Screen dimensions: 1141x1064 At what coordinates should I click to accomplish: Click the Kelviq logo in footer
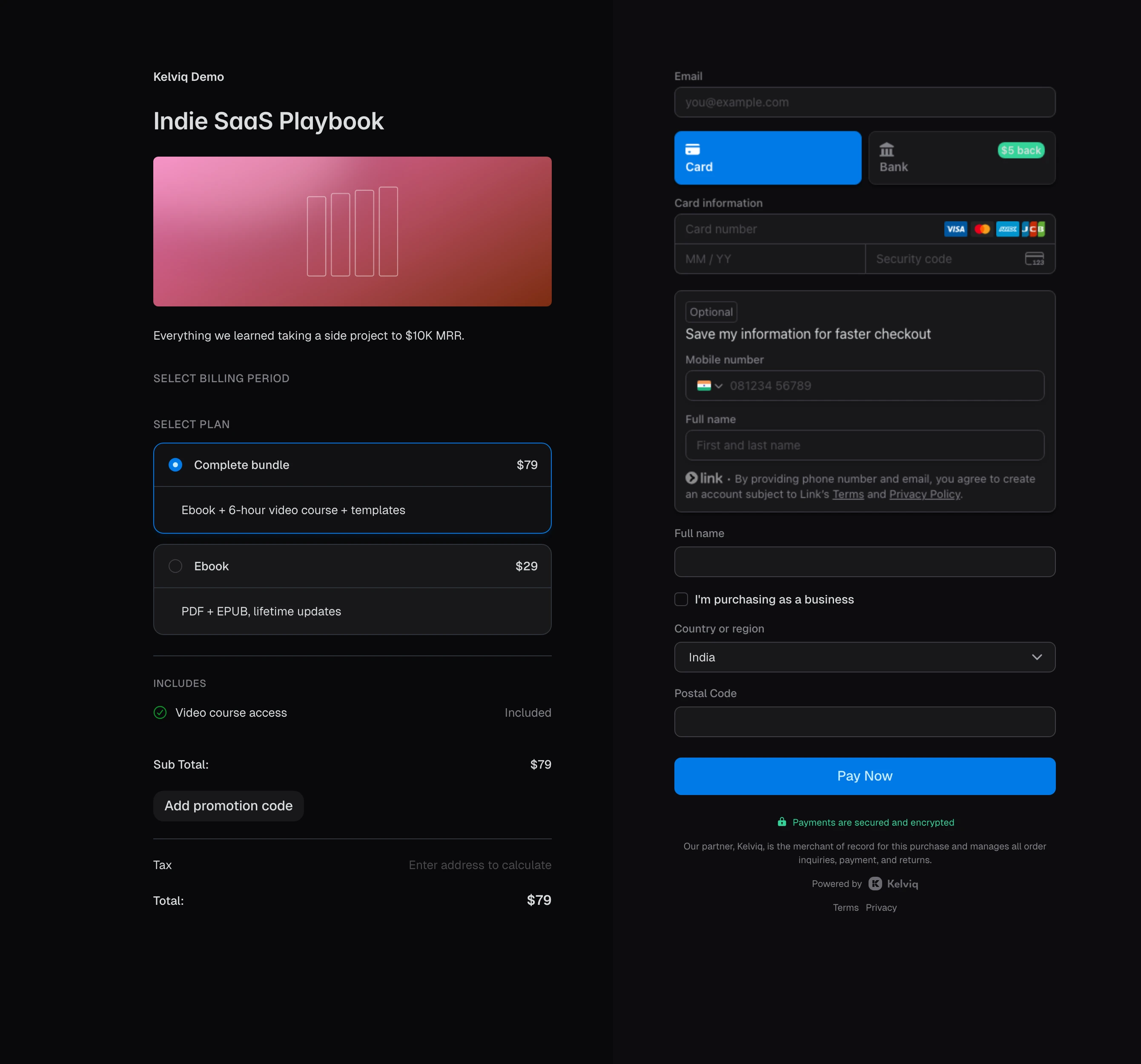[893, 884]
